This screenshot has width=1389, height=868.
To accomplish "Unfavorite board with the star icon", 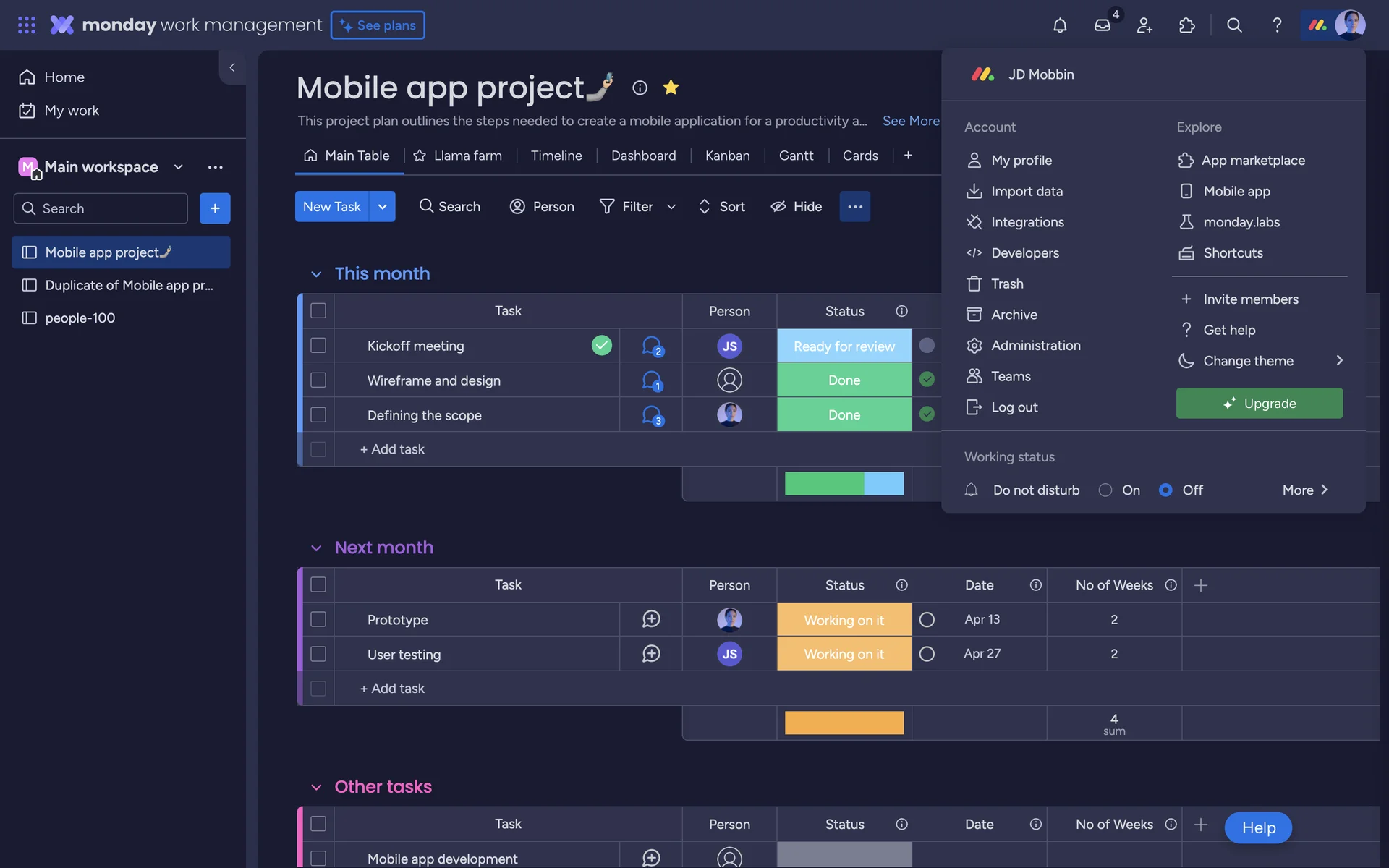I will [x=671, y=88].
